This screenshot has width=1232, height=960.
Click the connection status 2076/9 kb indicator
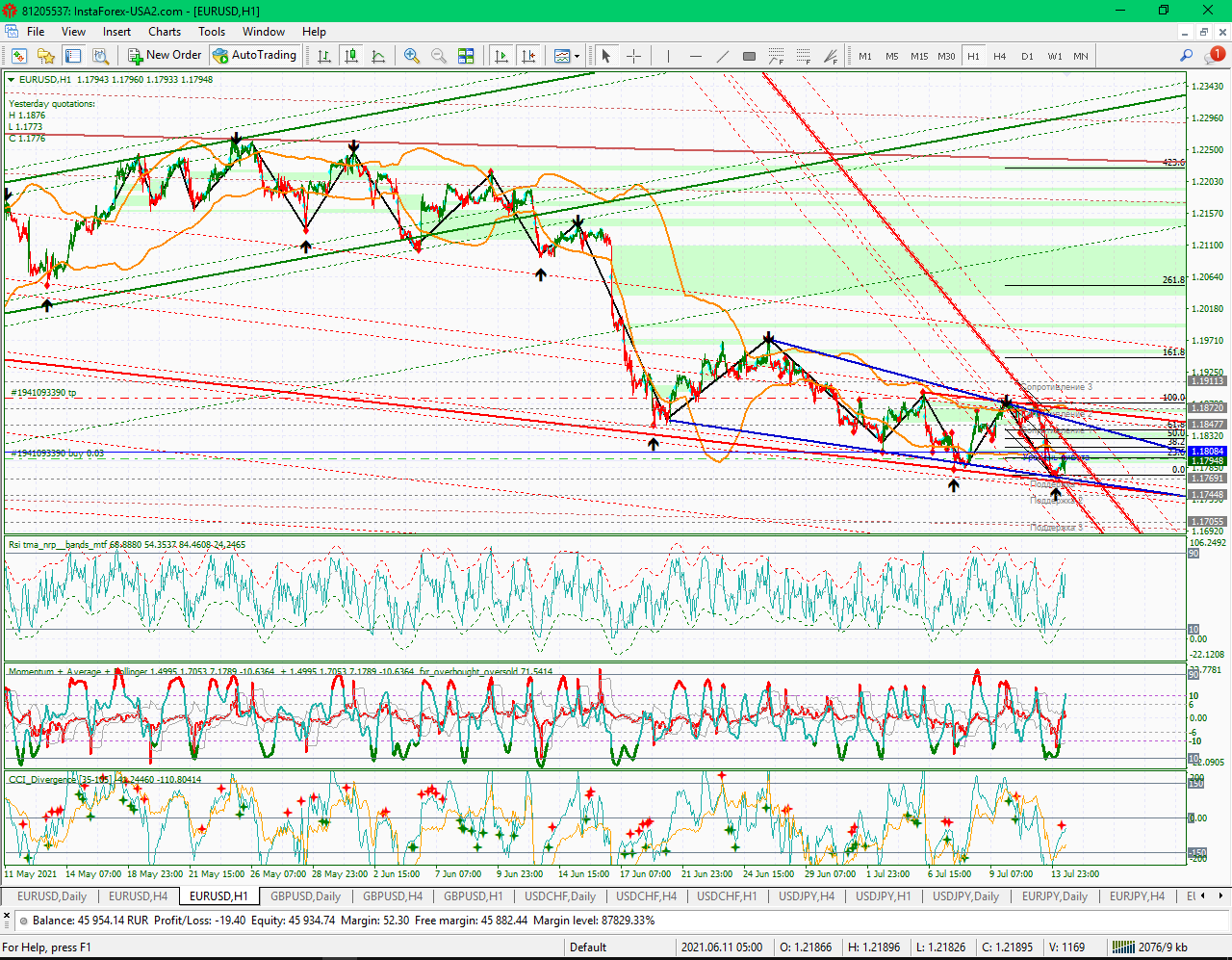[1149, 947]
